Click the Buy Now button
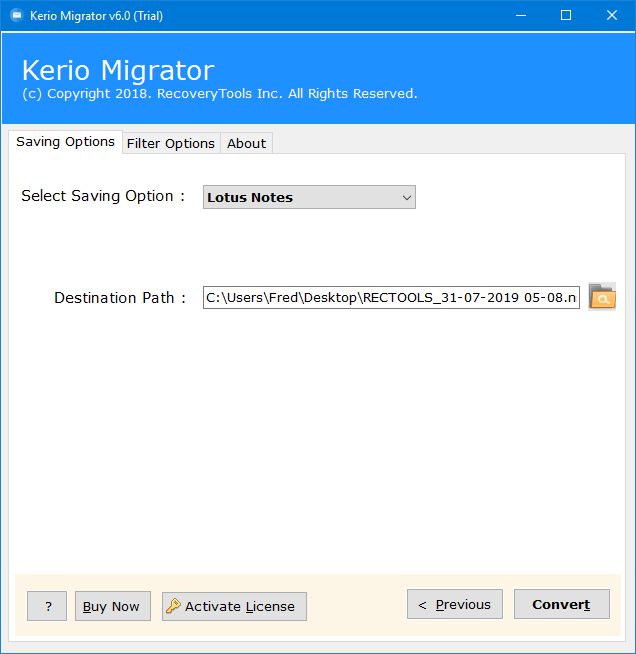Viewport: 636px width, 654px height. tap(113, 606)
